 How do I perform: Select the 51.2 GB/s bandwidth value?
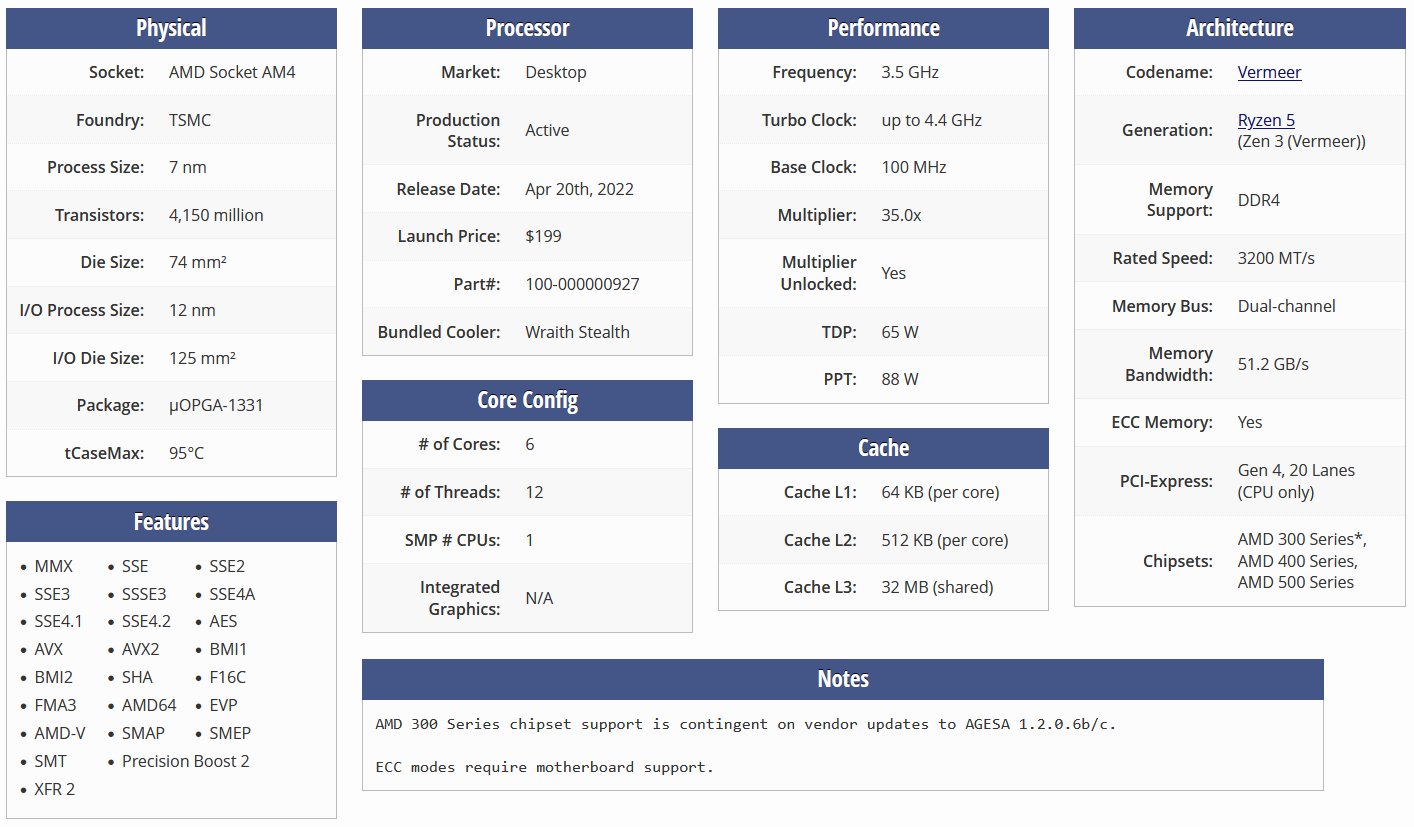point(1273,364)
